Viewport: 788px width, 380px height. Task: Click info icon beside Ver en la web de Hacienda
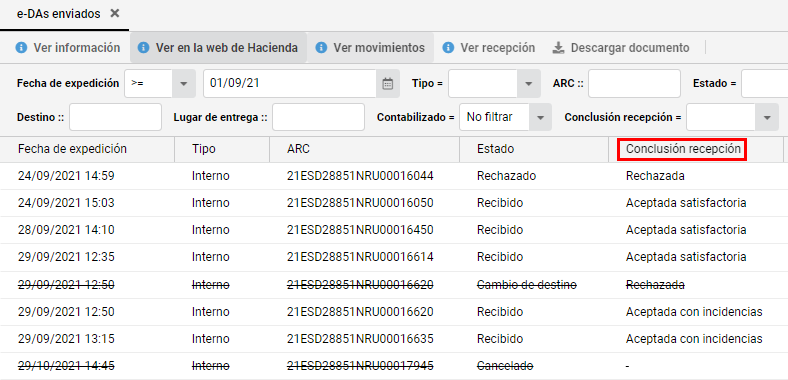tap(143, 48)
